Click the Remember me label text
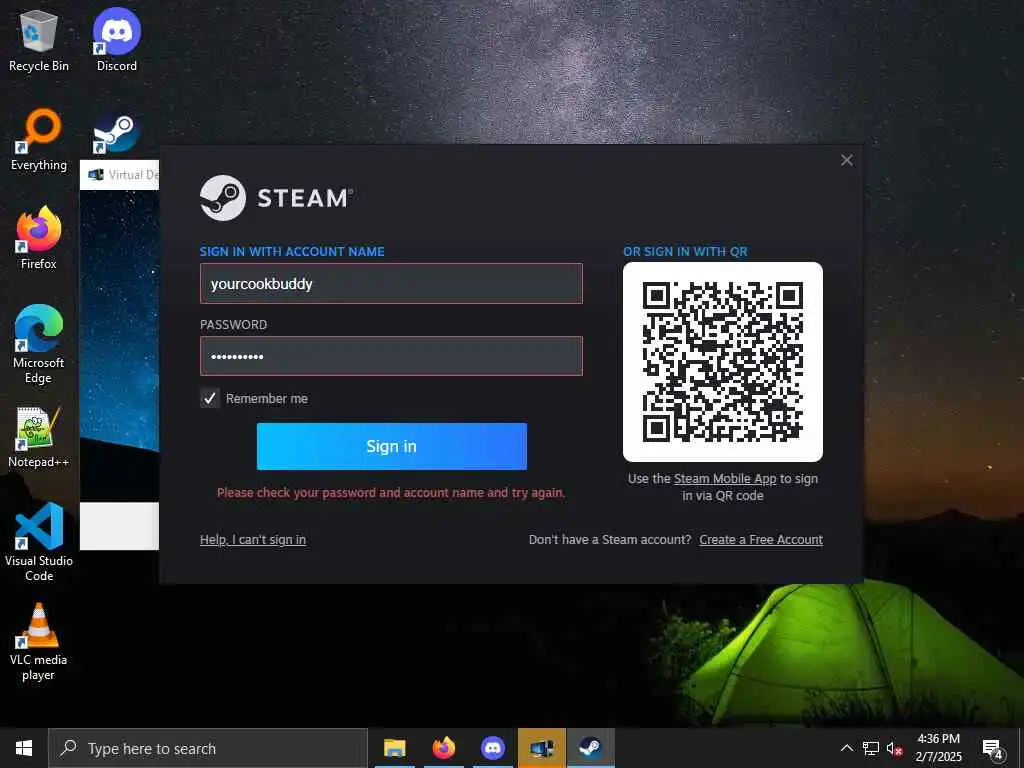The width and height of the screenshot is (1024, 768). click(266, 398)
